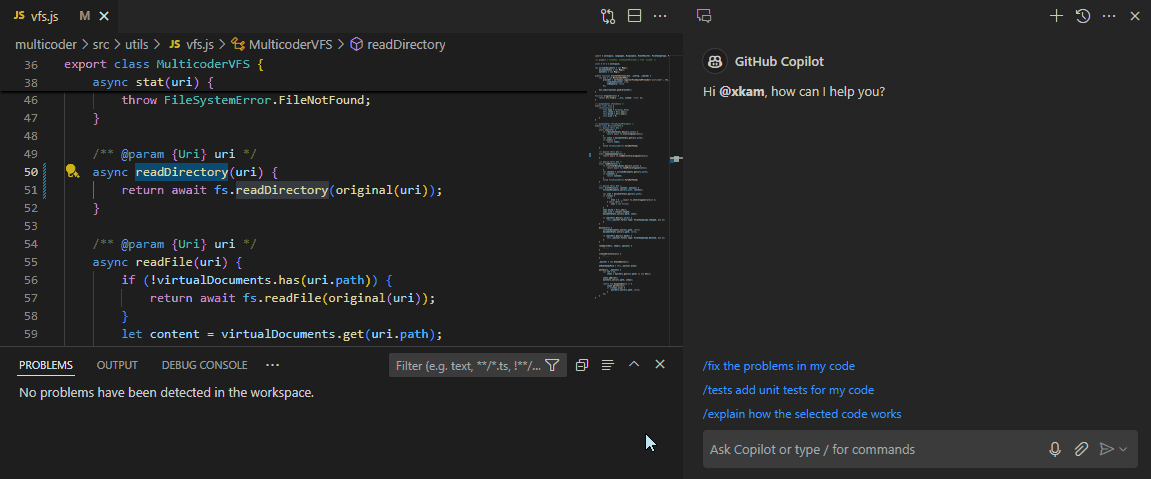Open the send button dropdown arrow
The height and width of the screenshot is (479, 1151).
click(x=1123, y=450)
